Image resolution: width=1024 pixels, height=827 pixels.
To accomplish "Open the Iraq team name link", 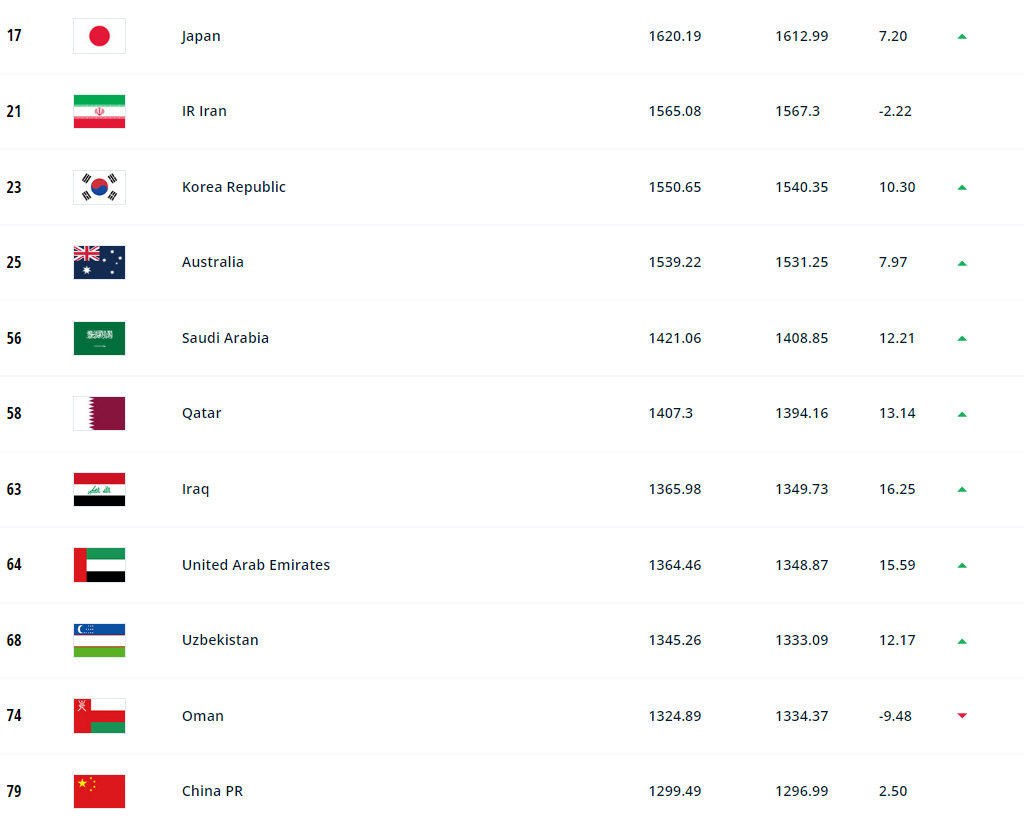I will click(195, 489).
